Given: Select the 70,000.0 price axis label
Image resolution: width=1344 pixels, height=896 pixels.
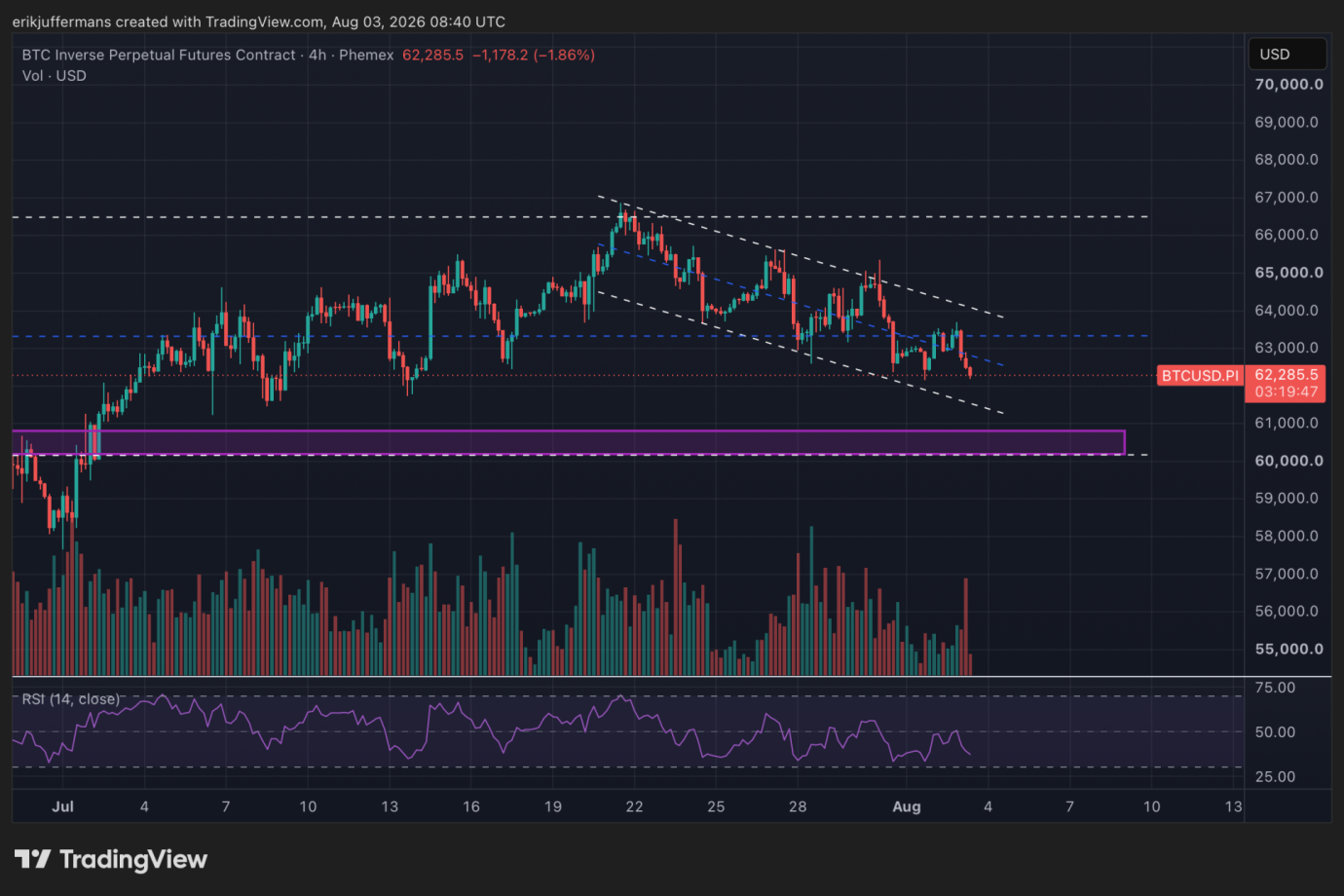Looking at the screenshot, I should [x=1288, y=85].
